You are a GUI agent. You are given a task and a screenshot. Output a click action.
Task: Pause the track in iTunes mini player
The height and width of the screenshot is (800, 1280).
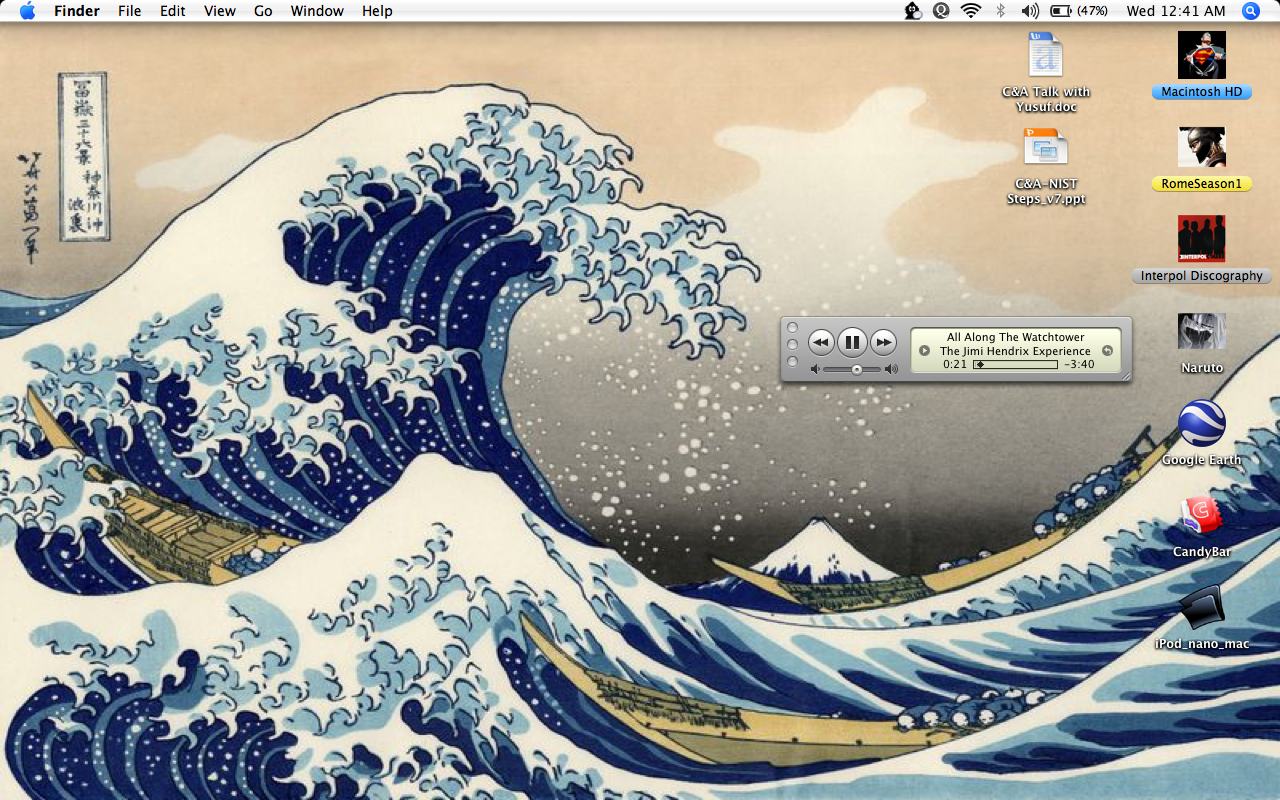(x=852, y=343)
